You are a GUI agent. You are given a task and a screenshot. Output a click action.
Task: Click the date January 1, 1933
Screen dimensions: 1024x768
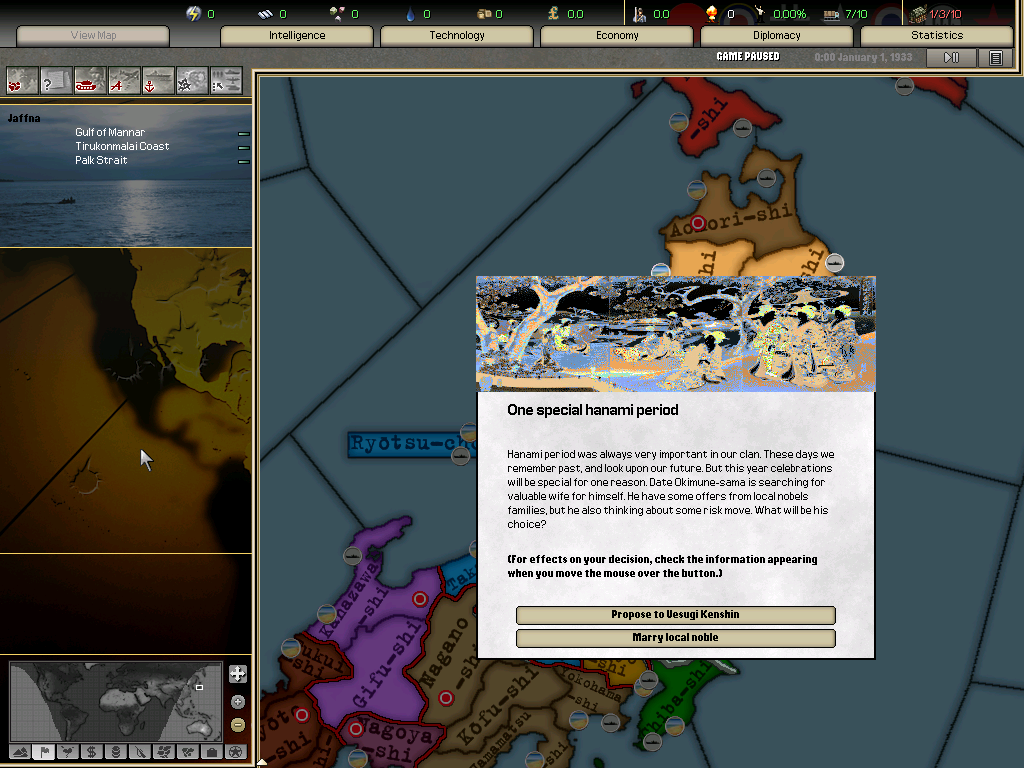pyautogui.click(x=874, y=57)
